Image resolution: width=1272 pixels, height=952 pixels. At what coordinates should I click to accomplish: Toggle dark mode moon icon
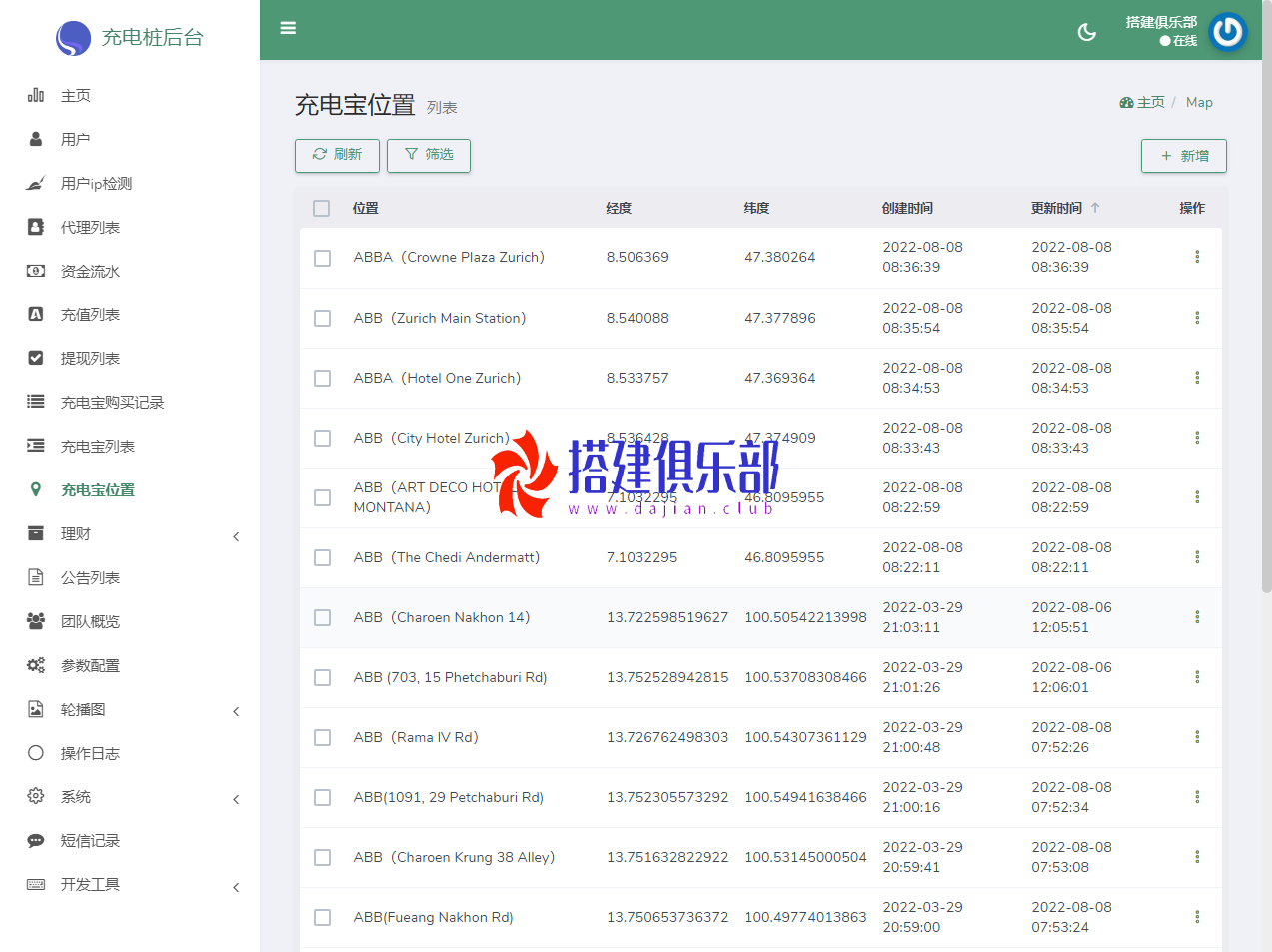[1087, 32]
